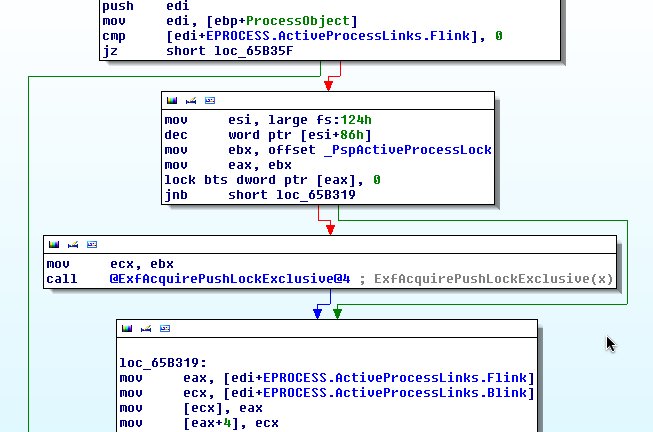Viewport: 653px width, 432px height.
Task: Click loc_65B319 target in jnb line
Action: pyautogui.click(x=316, y=195)
